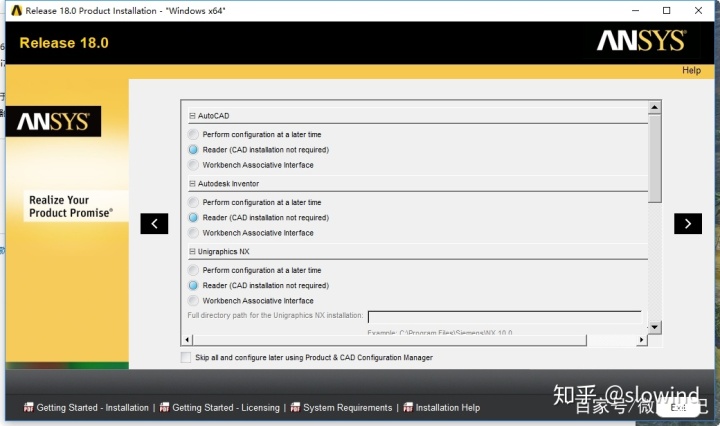Maximize the installer window
This screenshot has width=720, height=426.
tap(667, 11)
